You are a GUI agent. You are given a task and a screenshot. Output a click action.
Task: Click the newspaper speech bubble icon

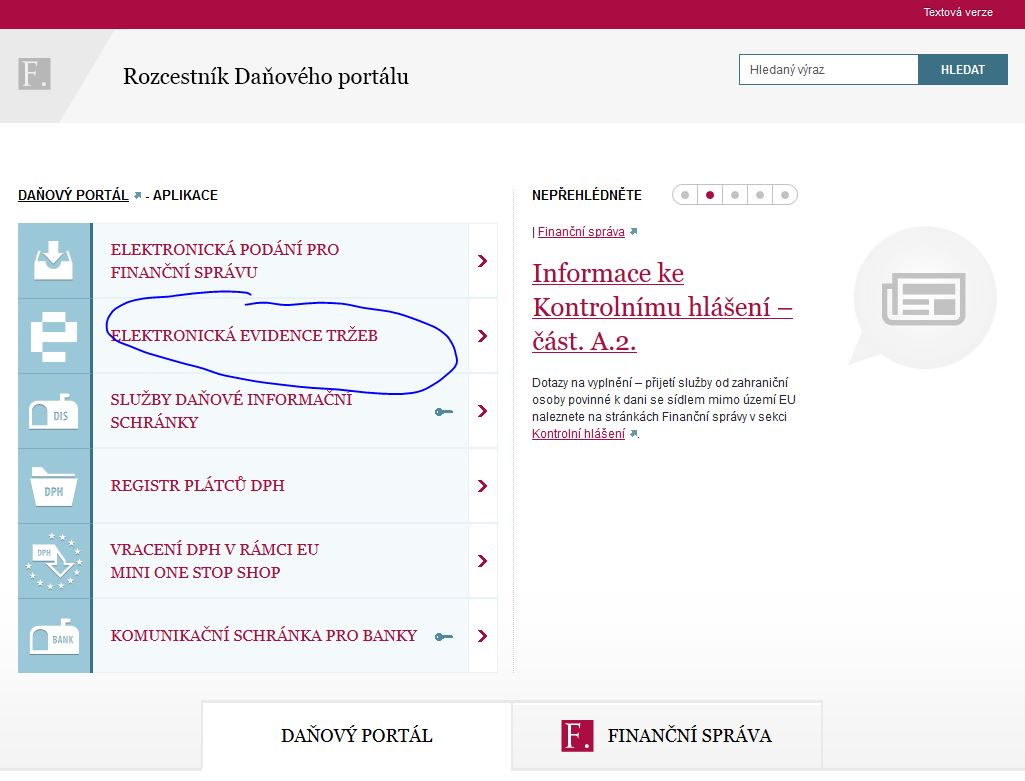(x=923, y=297)
